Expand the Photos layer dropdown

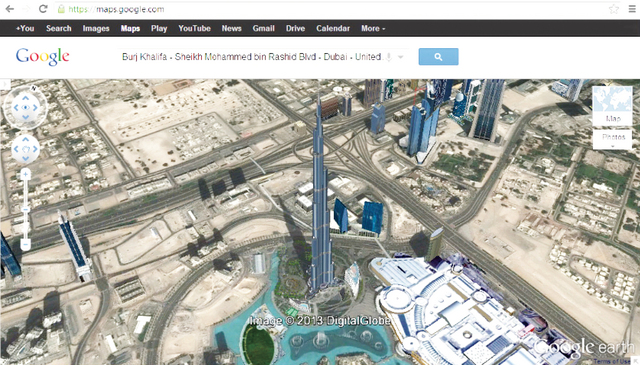click(613, 140)
